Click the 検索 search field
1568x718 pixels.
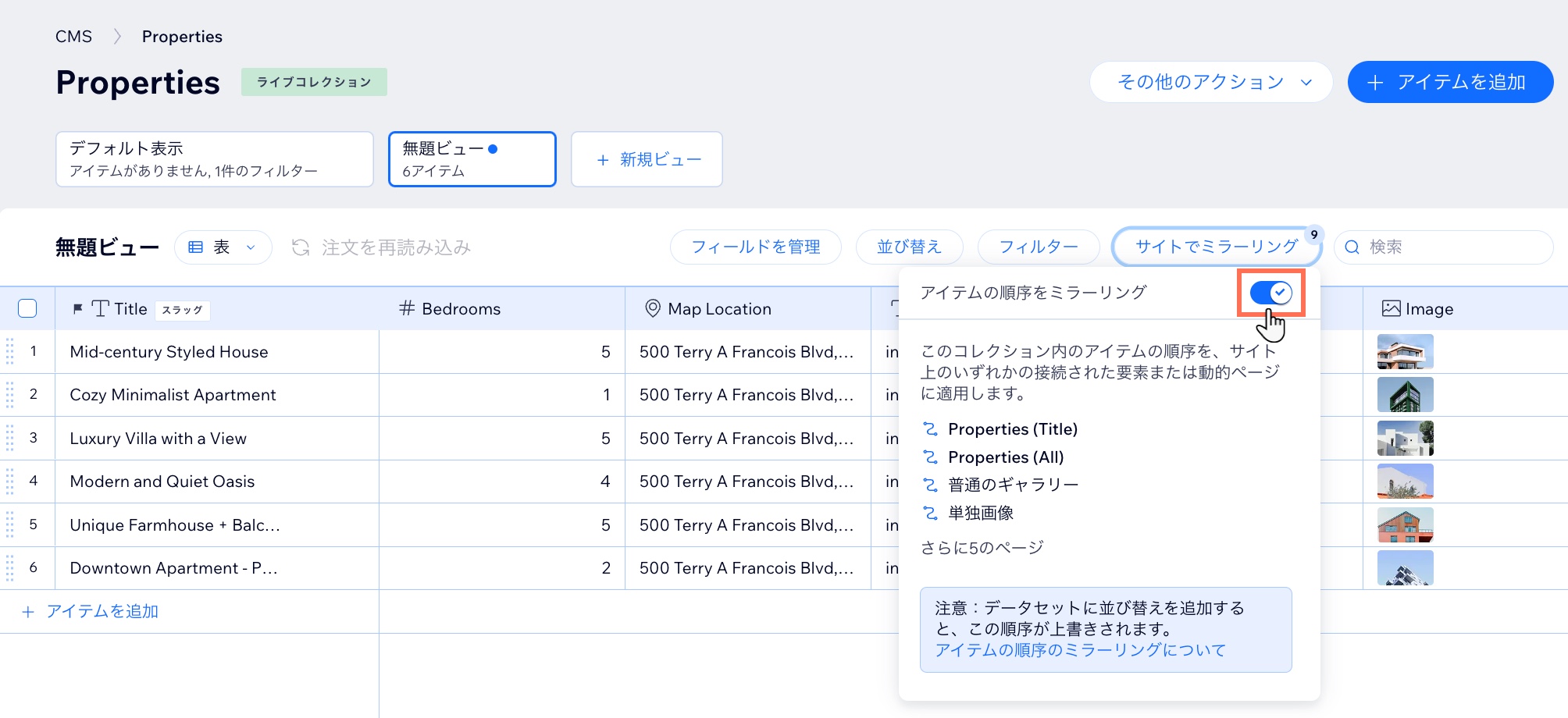click(x=1452, y=247)
